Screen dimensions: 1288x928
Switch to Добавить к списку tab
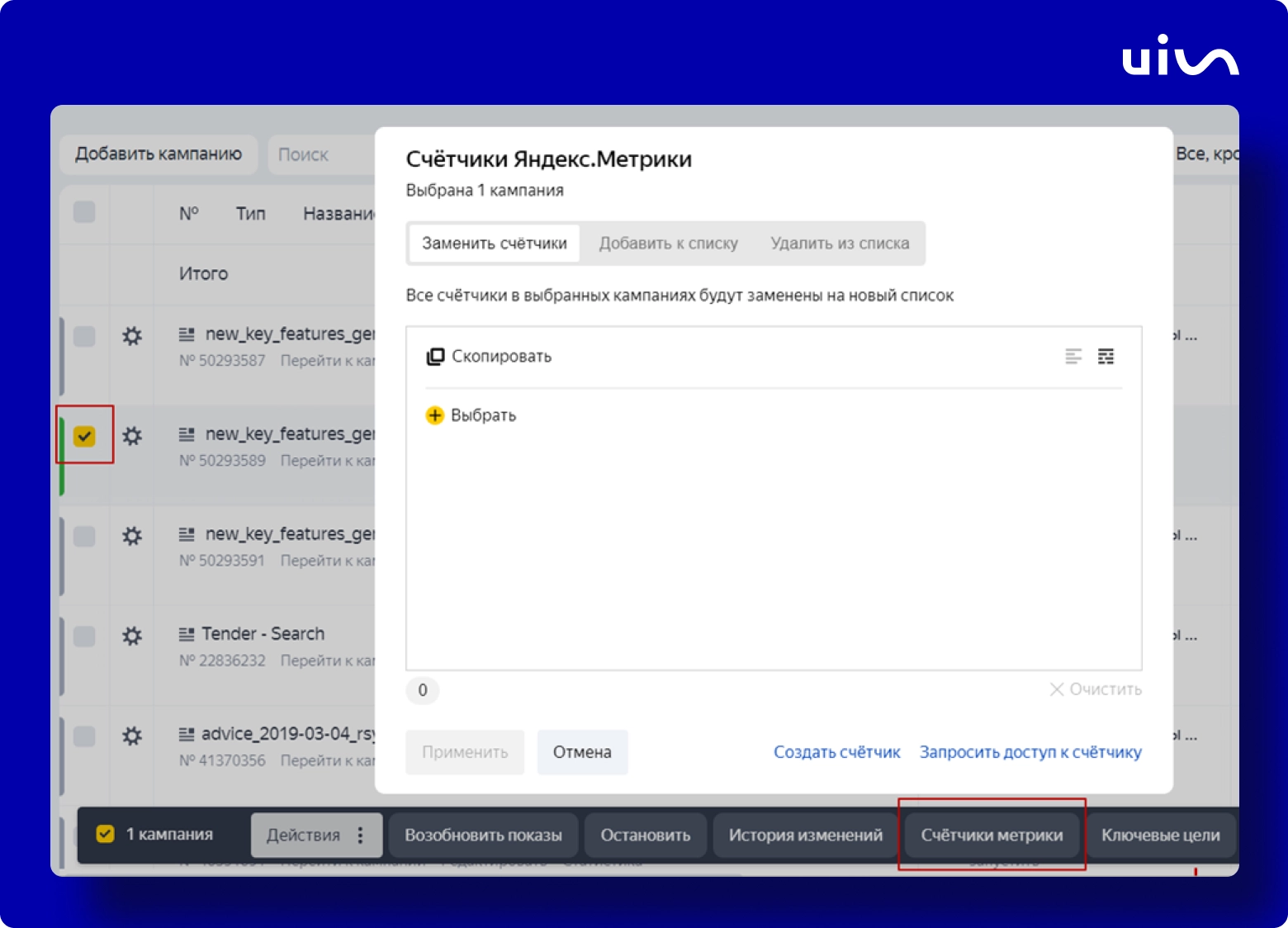pyautogui.click(x=669, y=244)
